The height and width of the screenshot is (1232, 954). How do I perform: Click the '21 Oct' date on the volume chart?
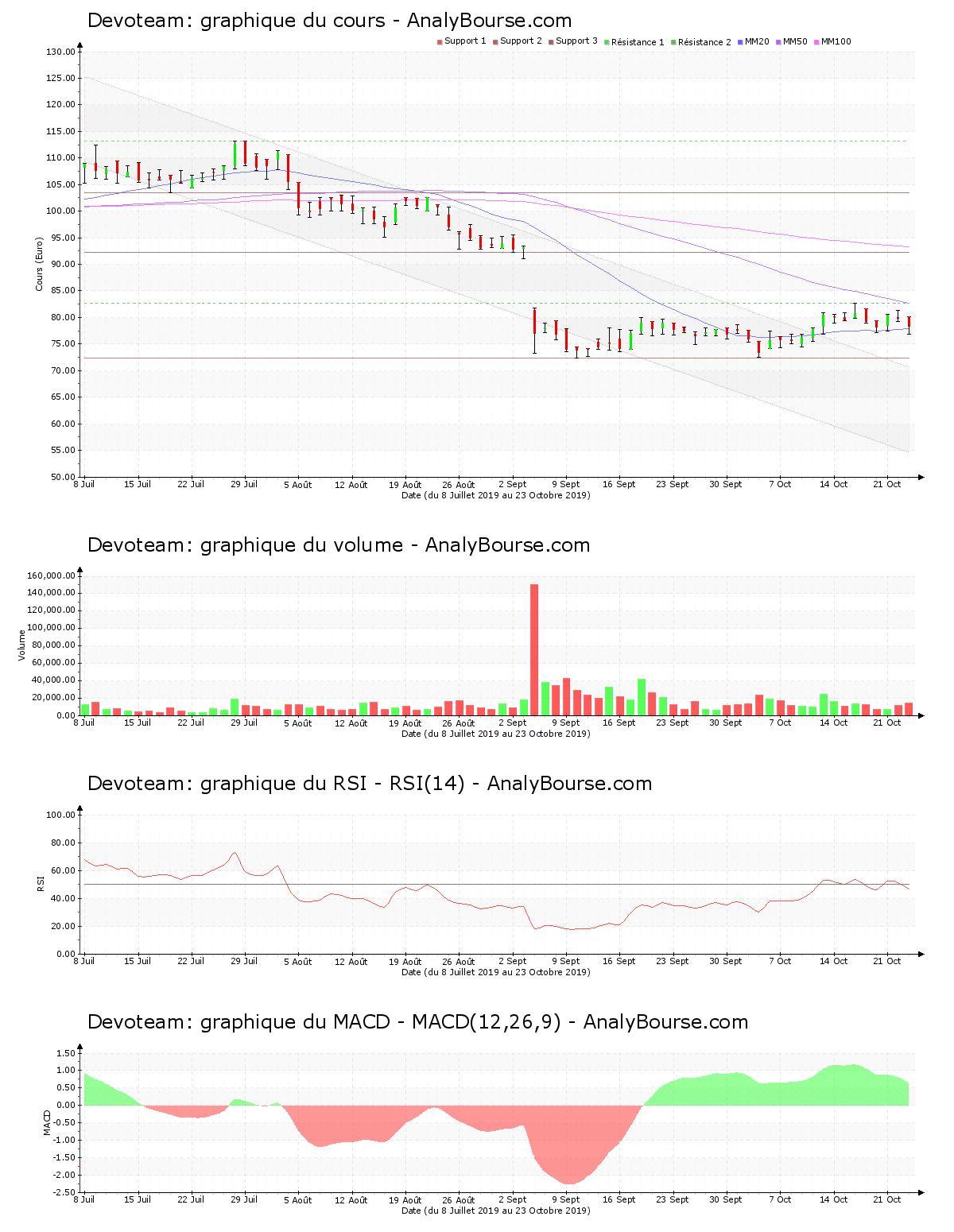pos(887,723)
